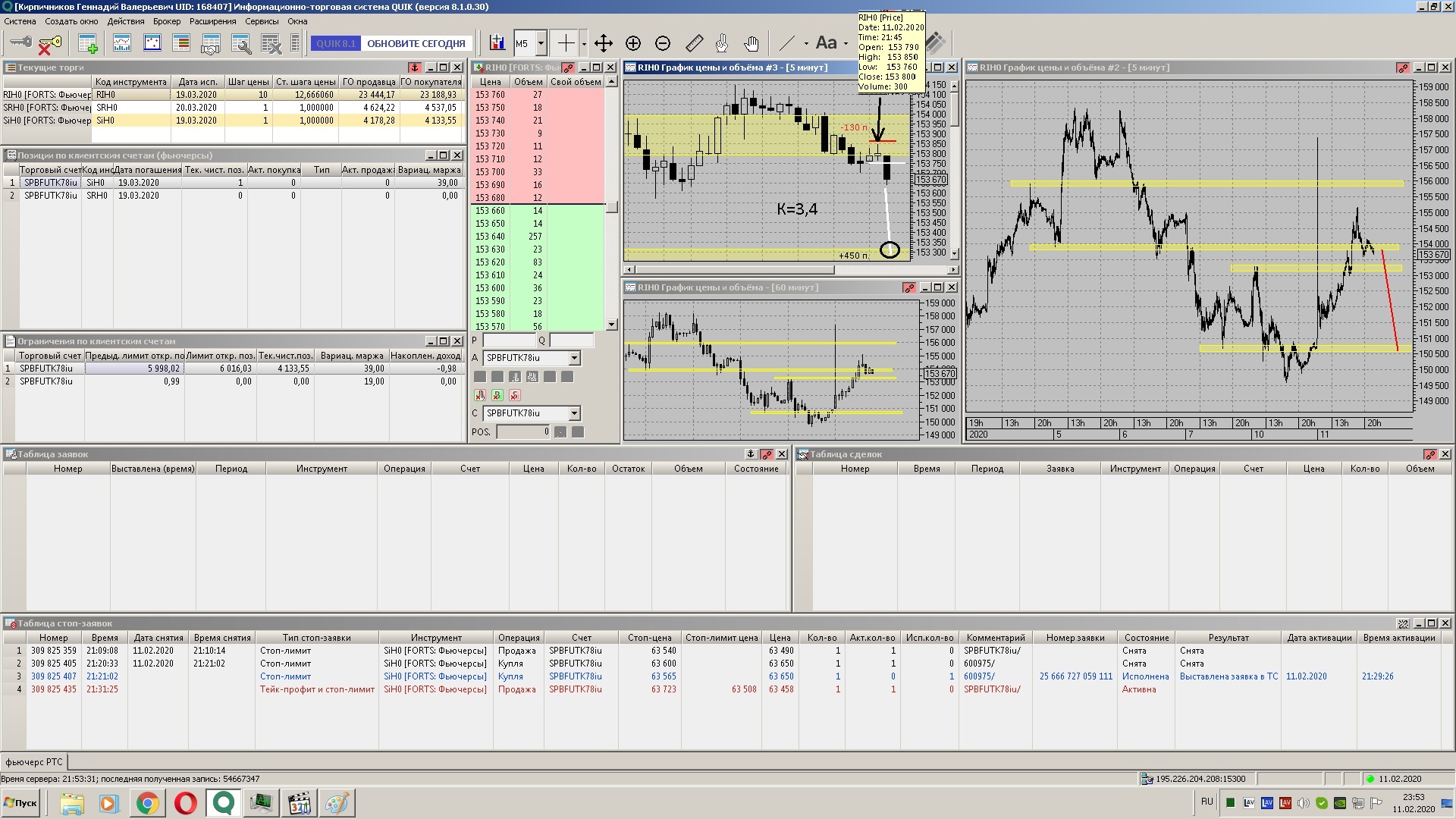Image resolution: width=1456 pixels, height=819 pixels.
Task: Click the cancel sell orders S button
Action: pyautogui.click(x=515, y=395)
